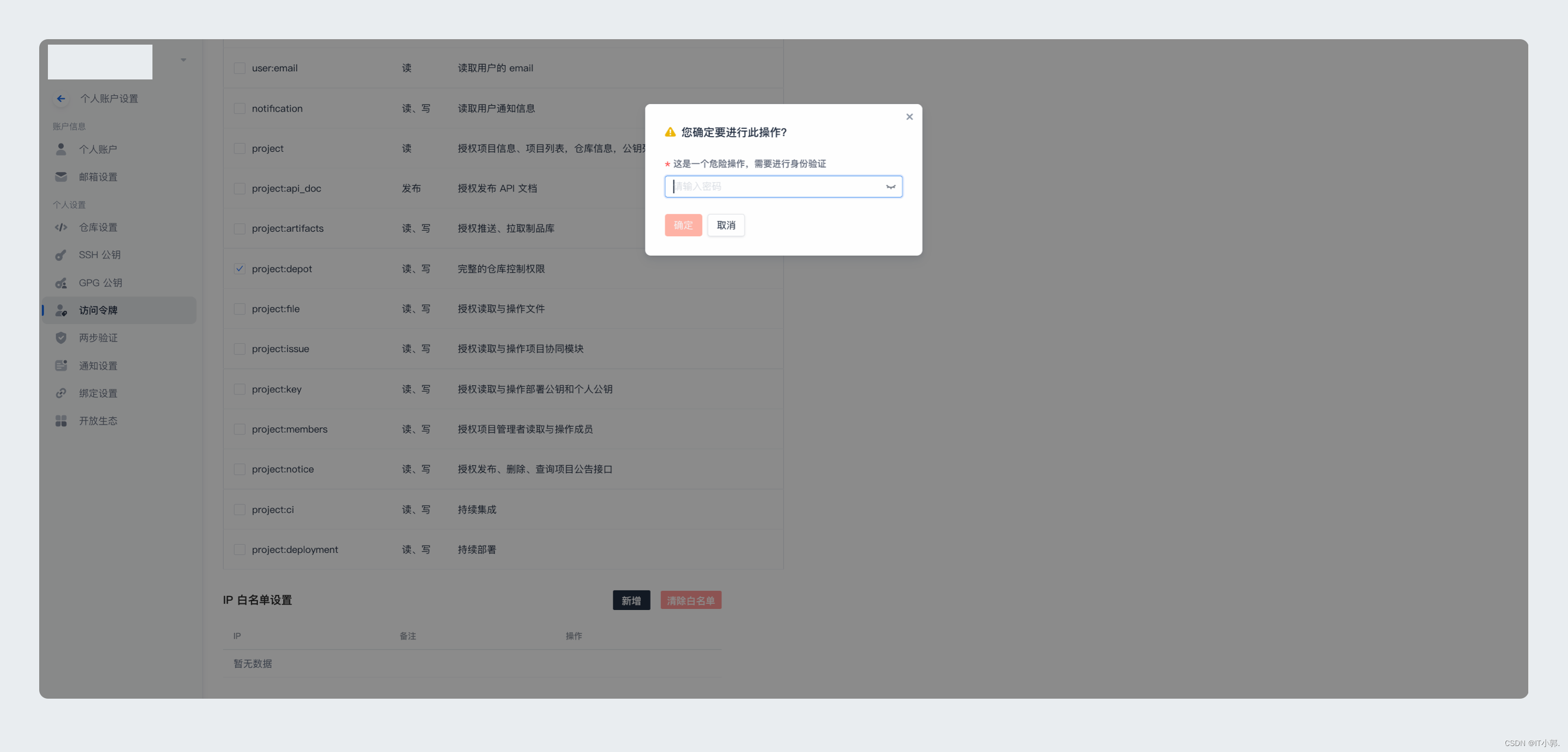The width and height of the screenshot is (1568, 752).
Task: Click the SSH 公钥 key icon
Action: pyautogui.click(x=61, y=255)
